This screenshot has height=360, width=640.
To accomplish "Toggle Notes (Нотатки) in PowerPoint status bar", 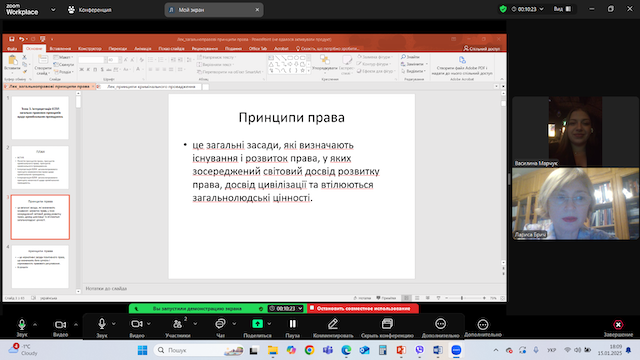I will (362, 298).
